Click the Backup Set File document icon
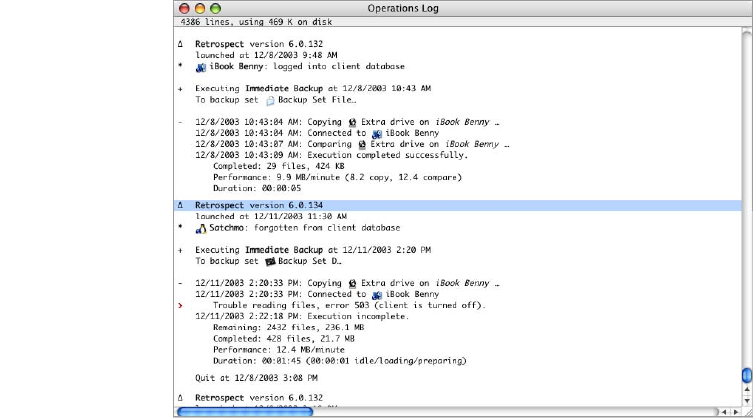 click(x=270, y=100)
